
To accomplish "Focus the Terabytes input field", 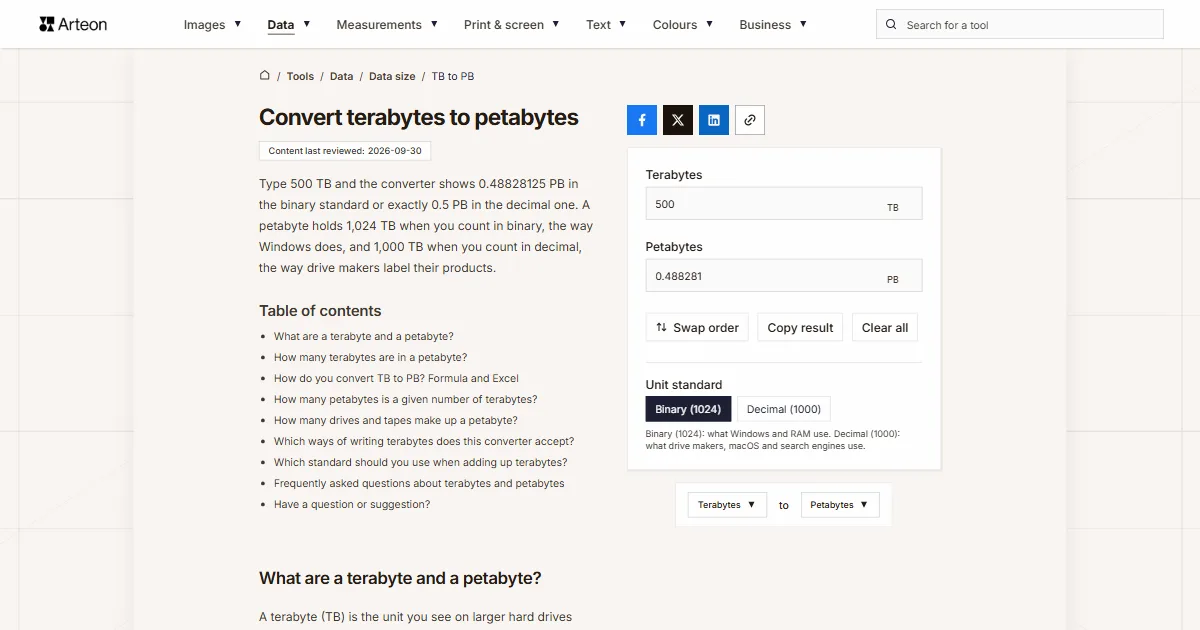I will point(784,204).
